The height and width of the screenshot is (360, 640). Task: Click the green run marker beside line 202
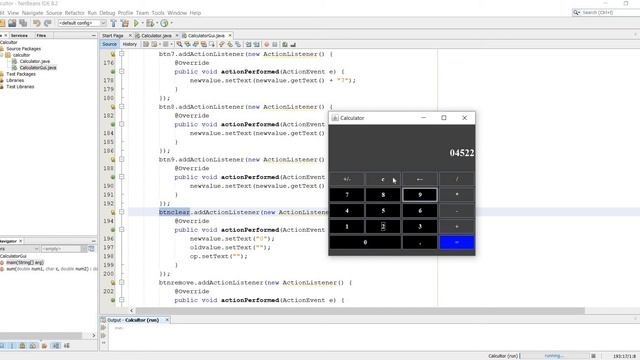click(113, 300)
